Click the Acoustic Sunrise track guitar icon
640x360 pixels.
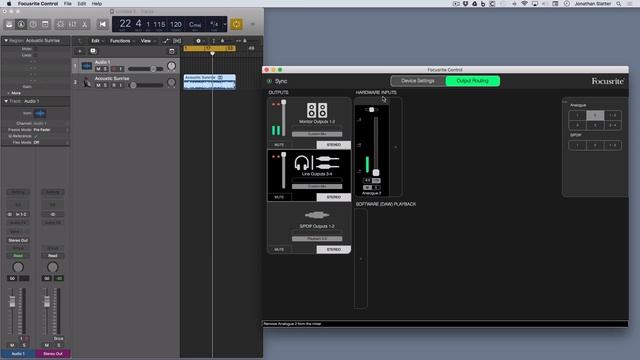click(x=87, y=82)
